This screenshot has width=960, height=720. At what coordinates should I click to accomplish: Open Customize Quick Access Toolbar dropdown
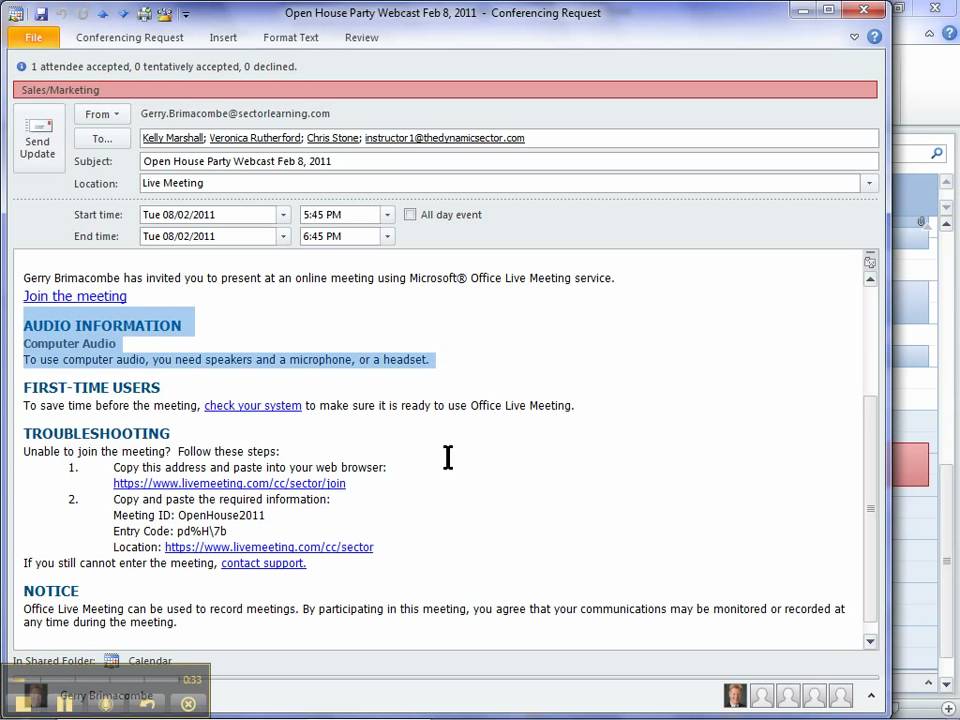(x=186, y=14)
